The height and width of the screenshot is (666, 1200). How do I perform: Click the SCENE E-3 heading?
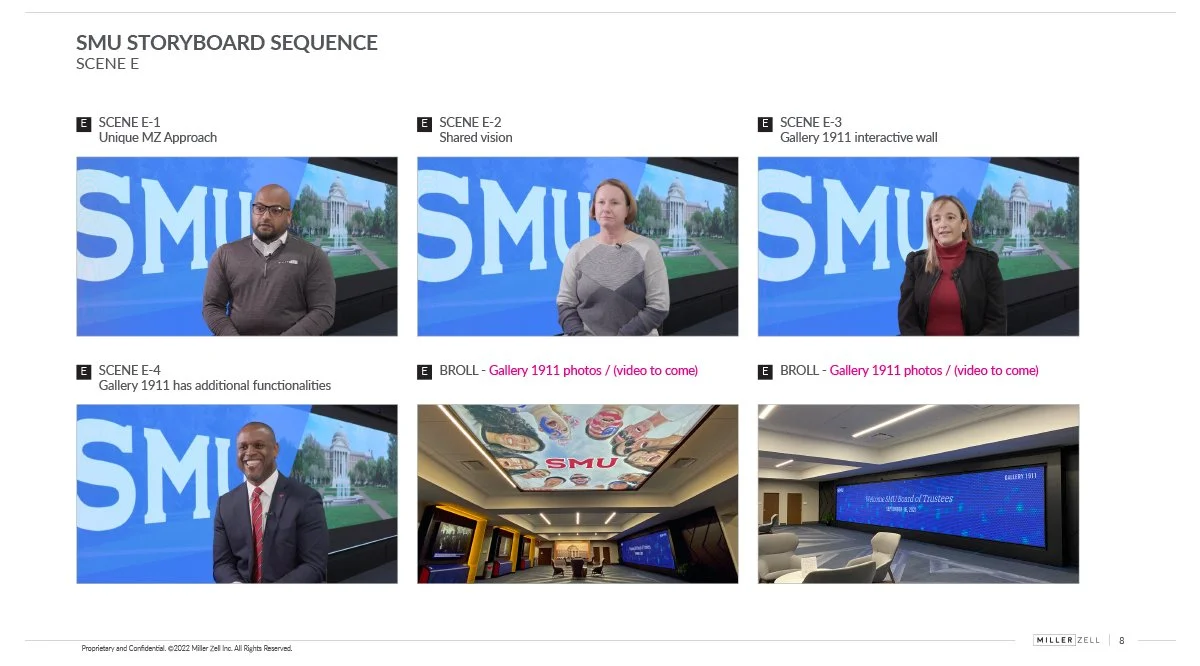pos(811,123)
